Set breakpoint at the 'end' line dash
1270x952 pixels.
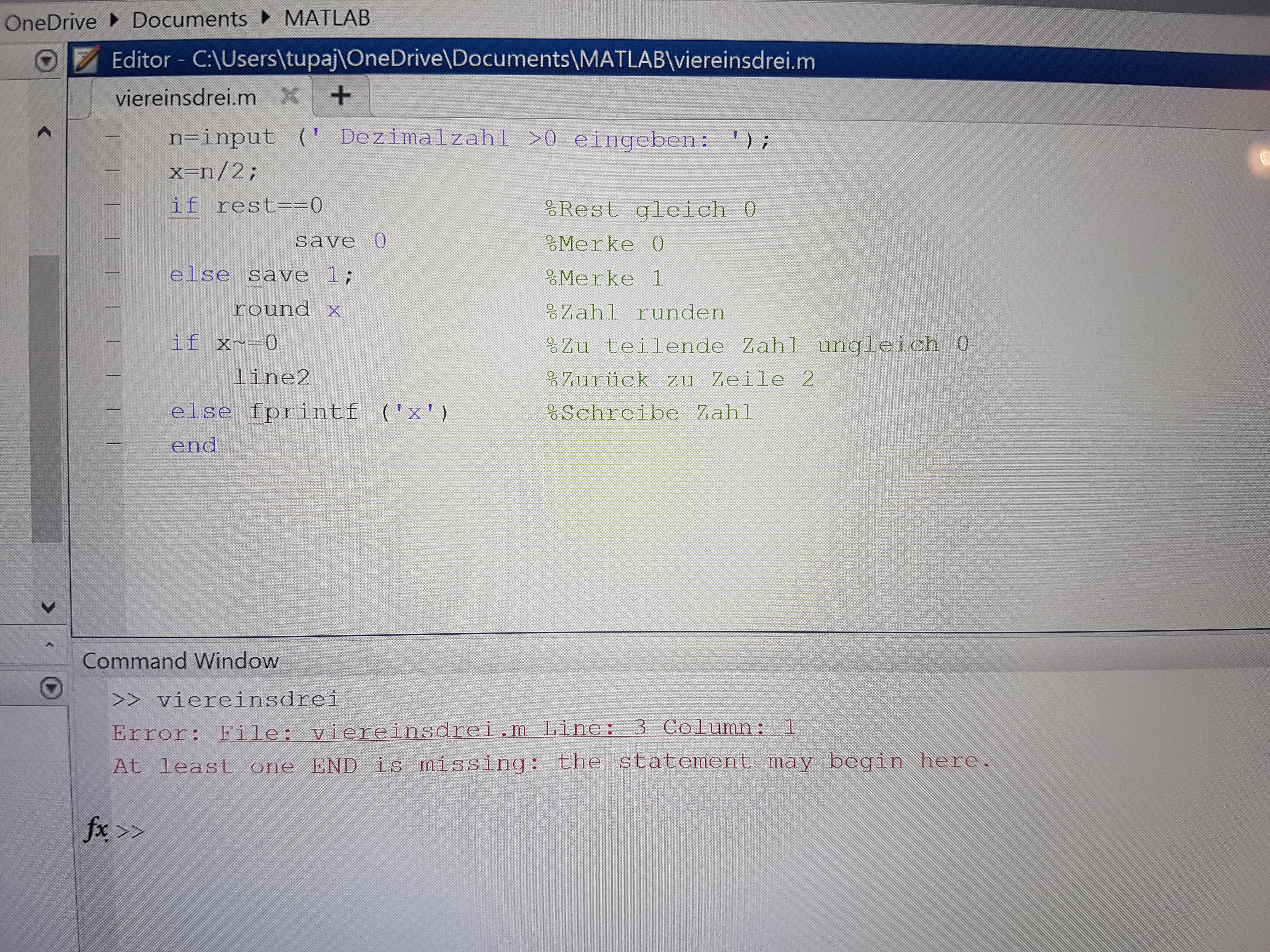coord(114,444)
